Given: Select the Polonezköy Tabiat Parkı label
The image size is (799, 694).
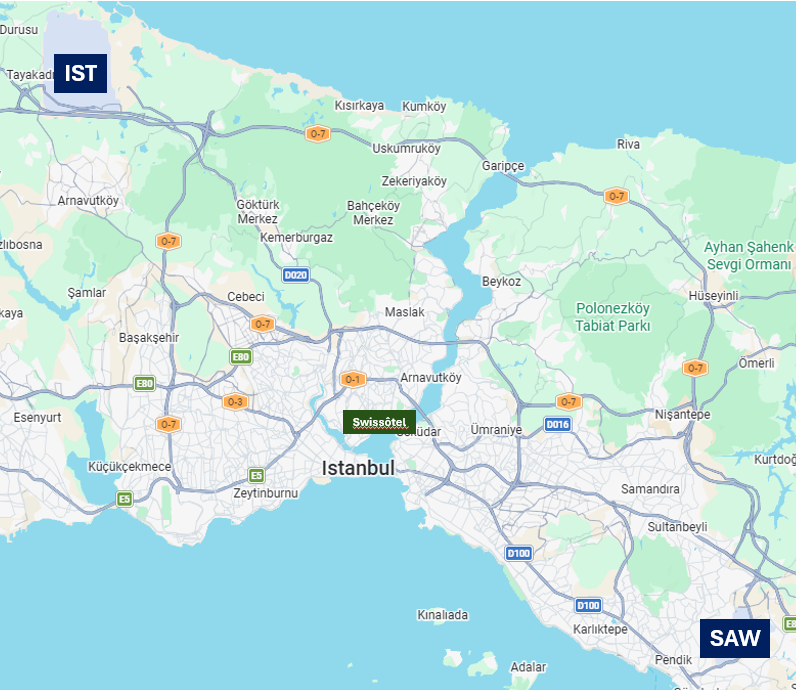Looking at the screenshot, I should [x=613, y=318].
